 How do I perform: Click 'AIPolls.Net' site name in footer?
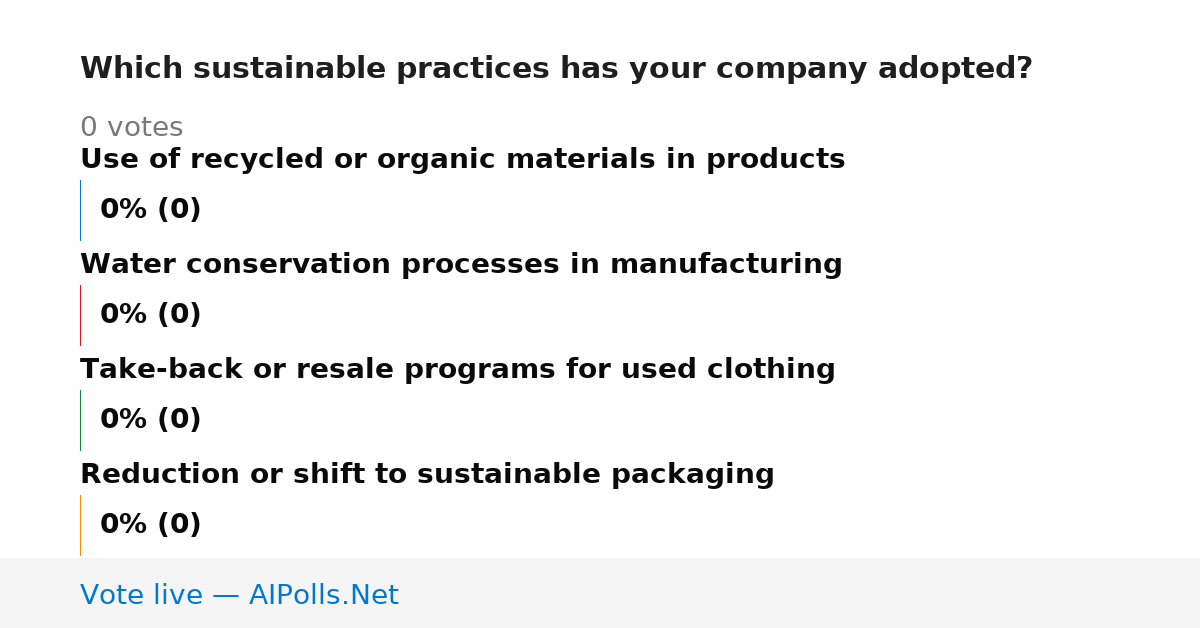coord(323,596)
